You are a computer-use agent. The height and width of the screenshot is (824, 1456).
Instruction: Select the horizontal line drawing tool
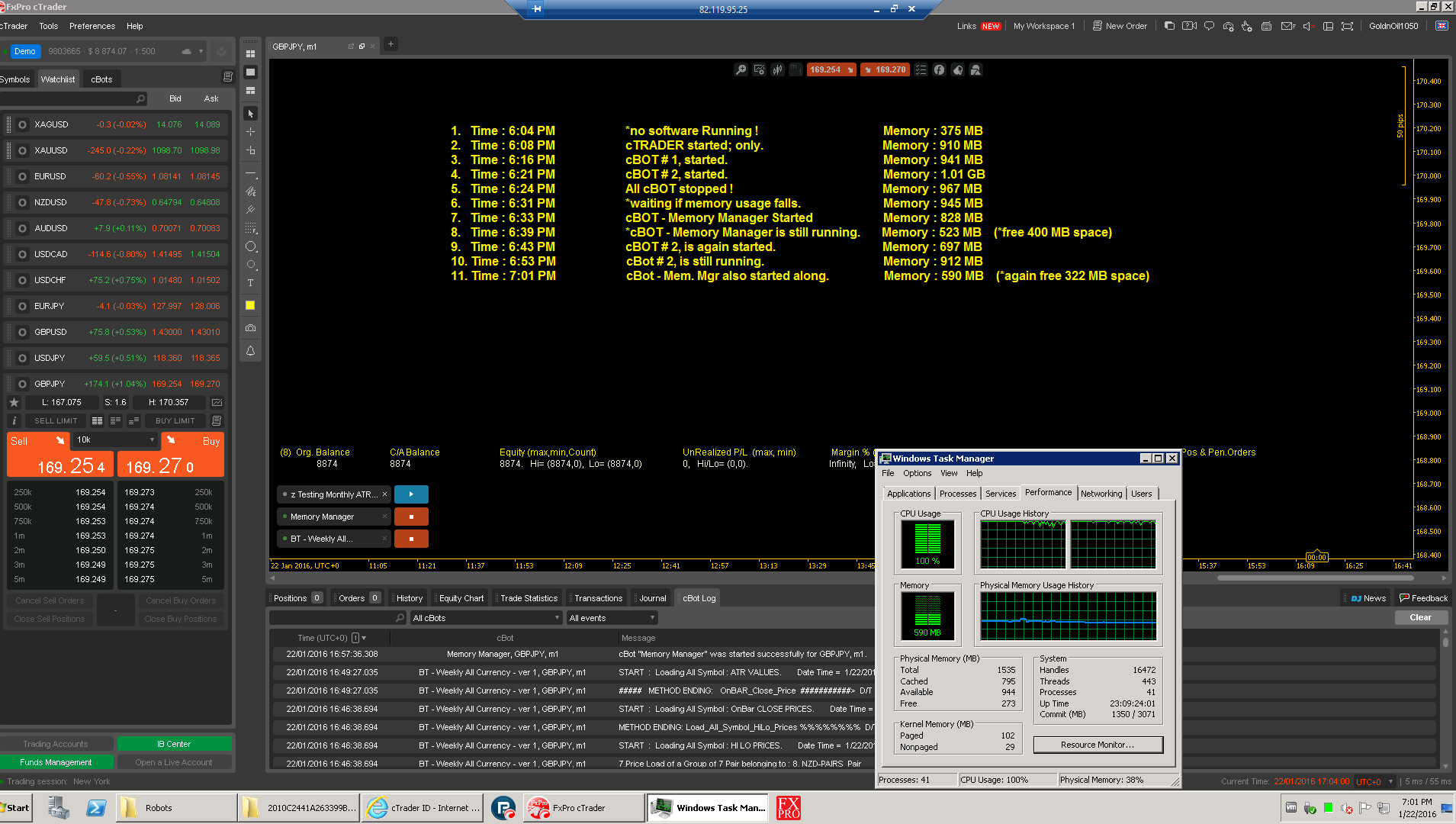250,173
